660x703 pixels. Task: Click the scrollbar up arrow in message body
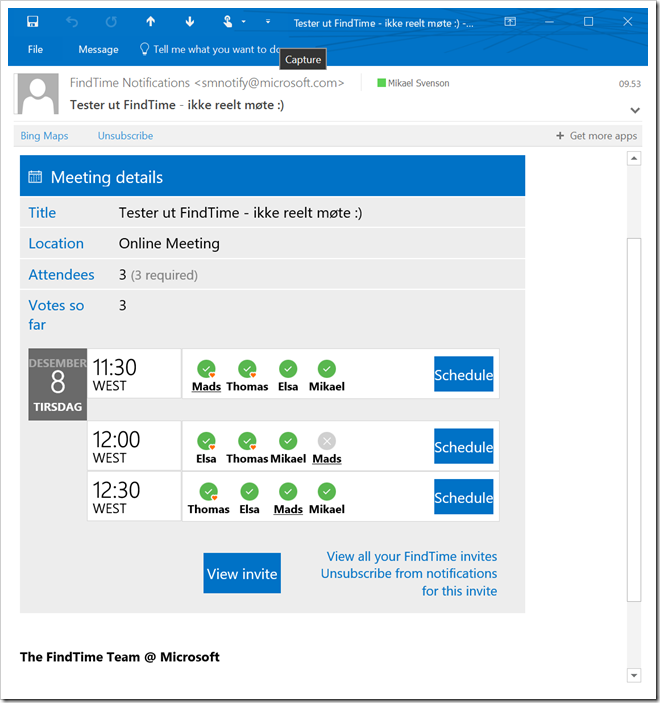click(x=634, y=158)
